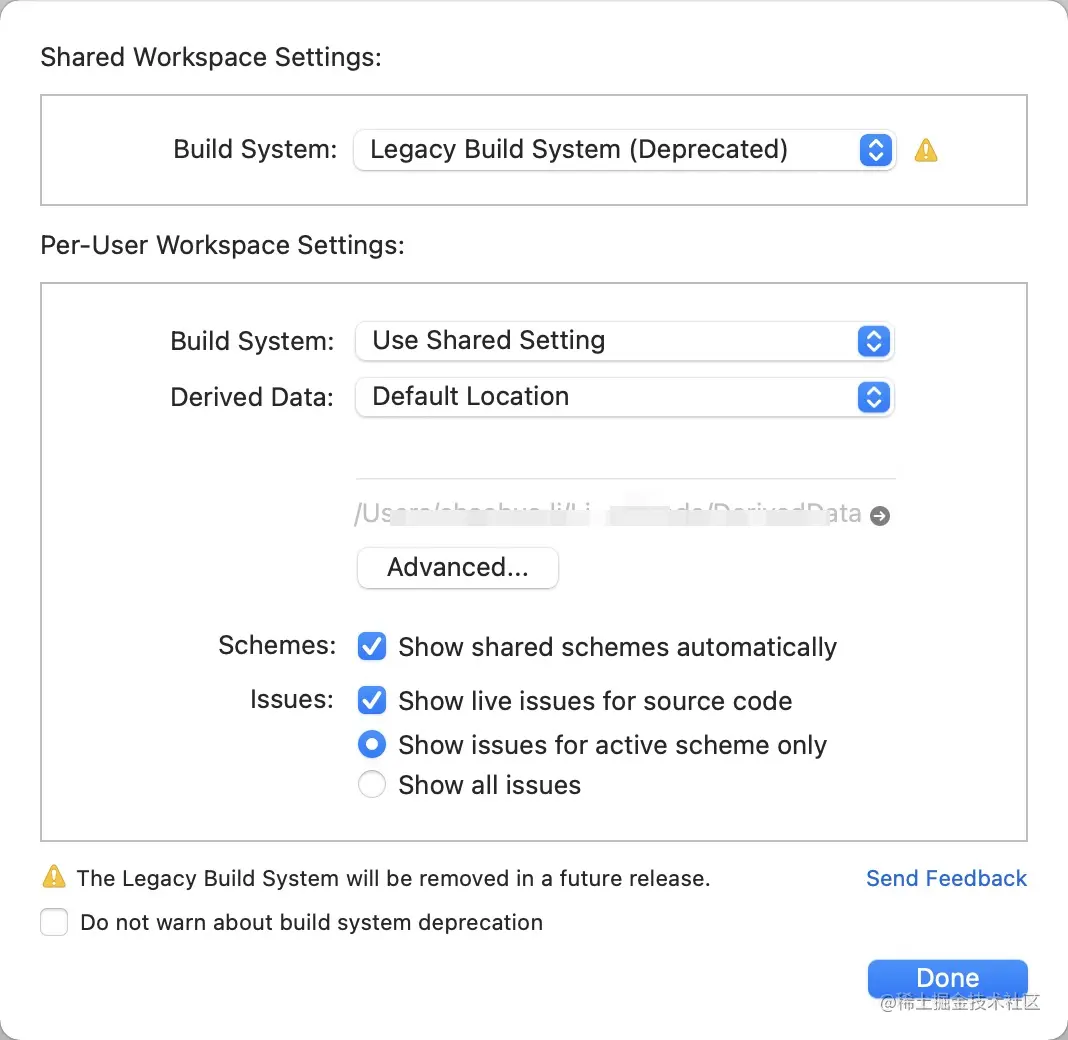The width and height of the screenshot is (1068, 1040).
Task: Reveal DerivedData folder with the arrow icon
Action: [x=880, y=516]
